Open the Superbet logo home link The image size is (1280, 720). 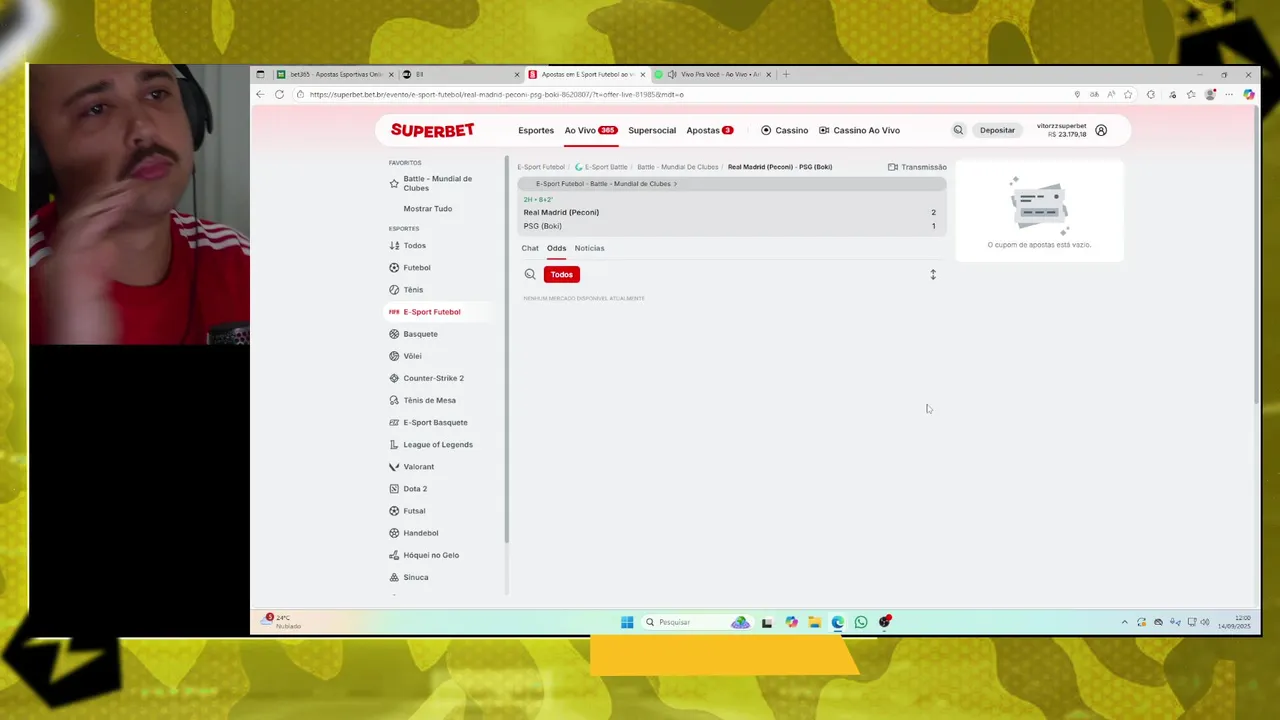(432, 130)
